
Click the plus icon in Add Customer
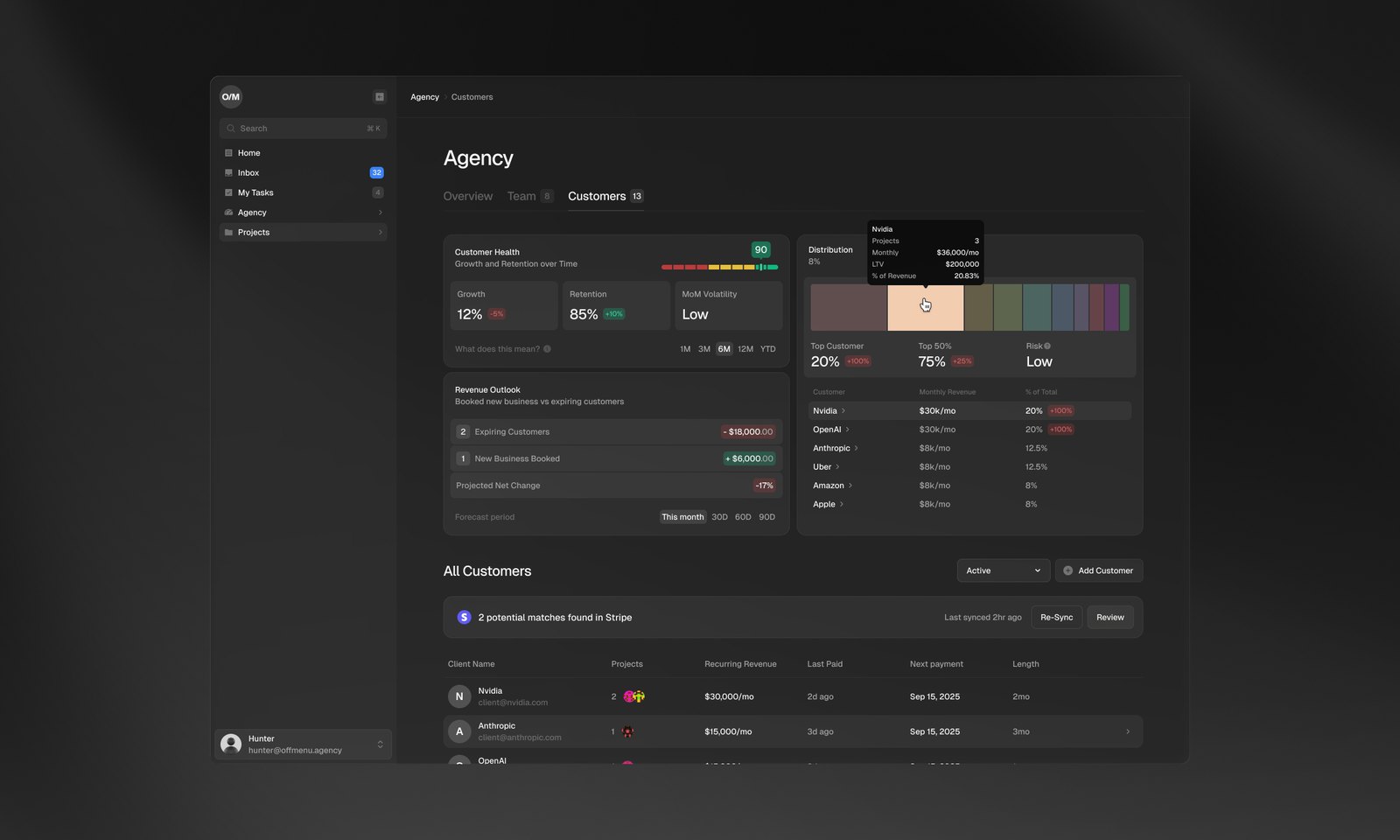pyautogui.click(x=1067, y=570)
